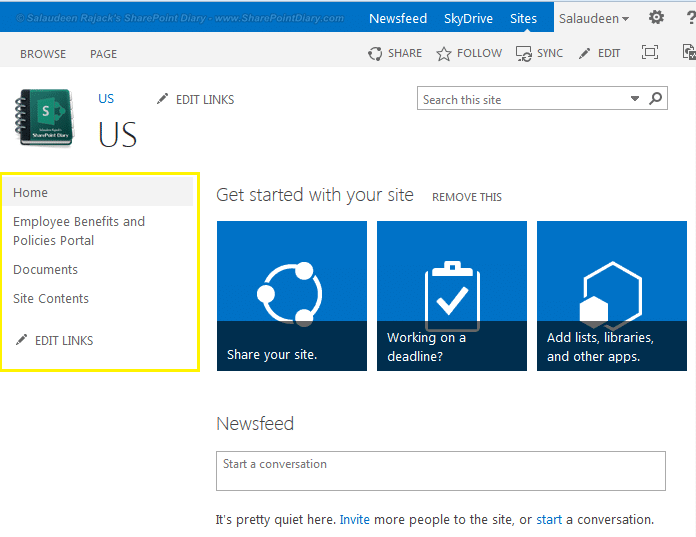Click the FOLLOW ribbon label

tap(479, 53)
